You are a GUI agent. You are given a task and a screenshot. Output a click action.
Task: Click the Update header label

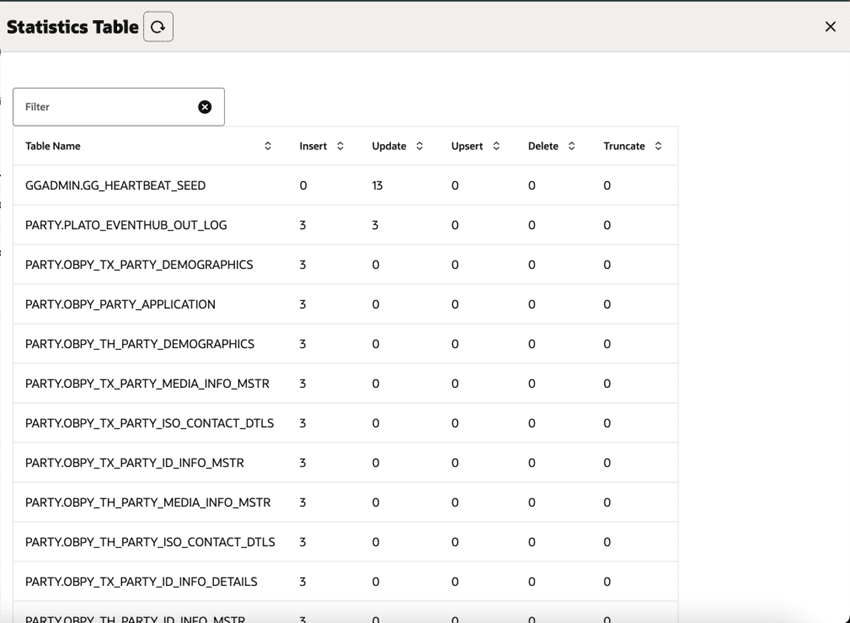(389, 146)
